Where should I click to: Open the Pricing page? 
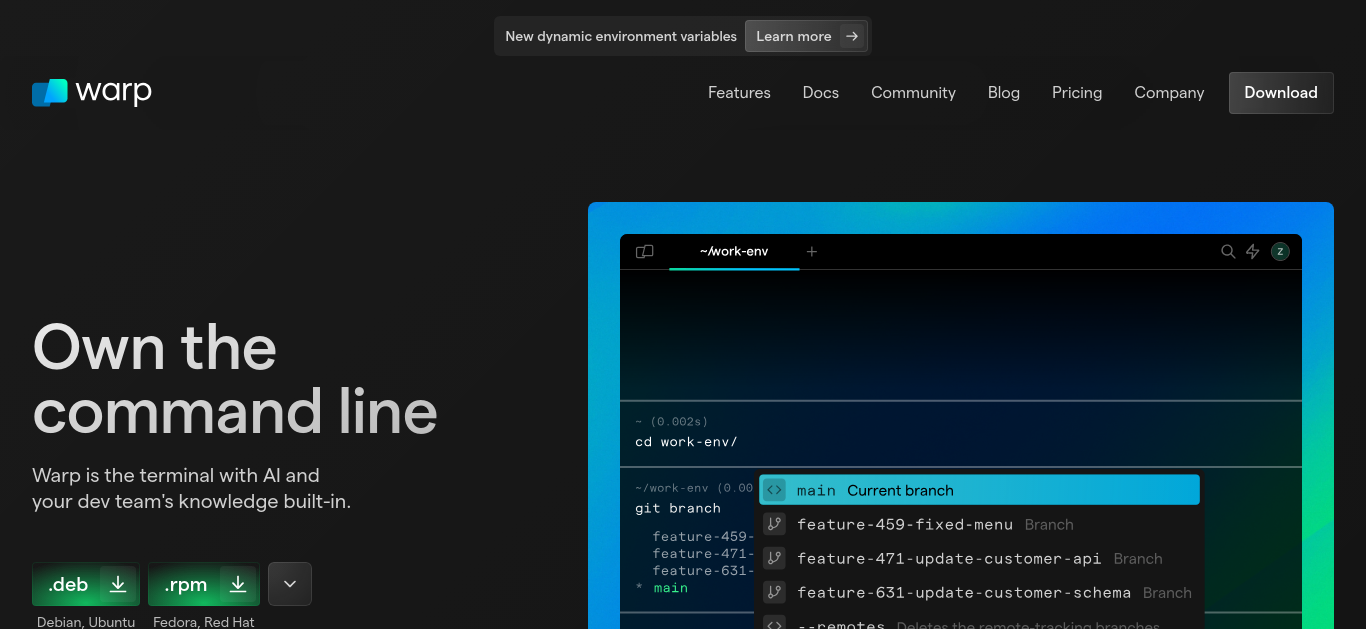1077,93
